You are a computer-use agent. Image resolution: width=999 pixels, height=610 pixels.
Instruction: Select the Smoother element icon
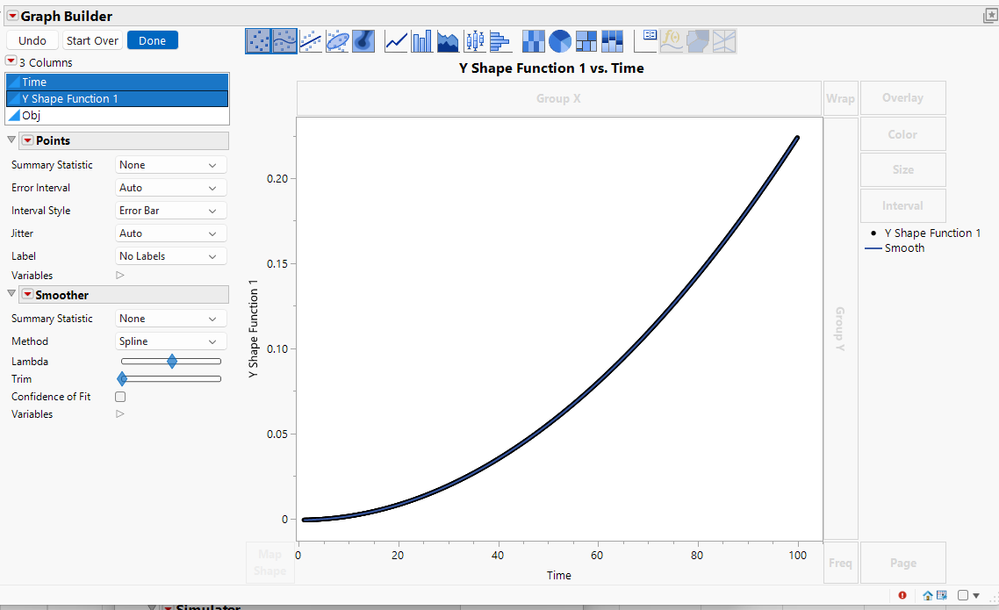(x=284, y=41)
